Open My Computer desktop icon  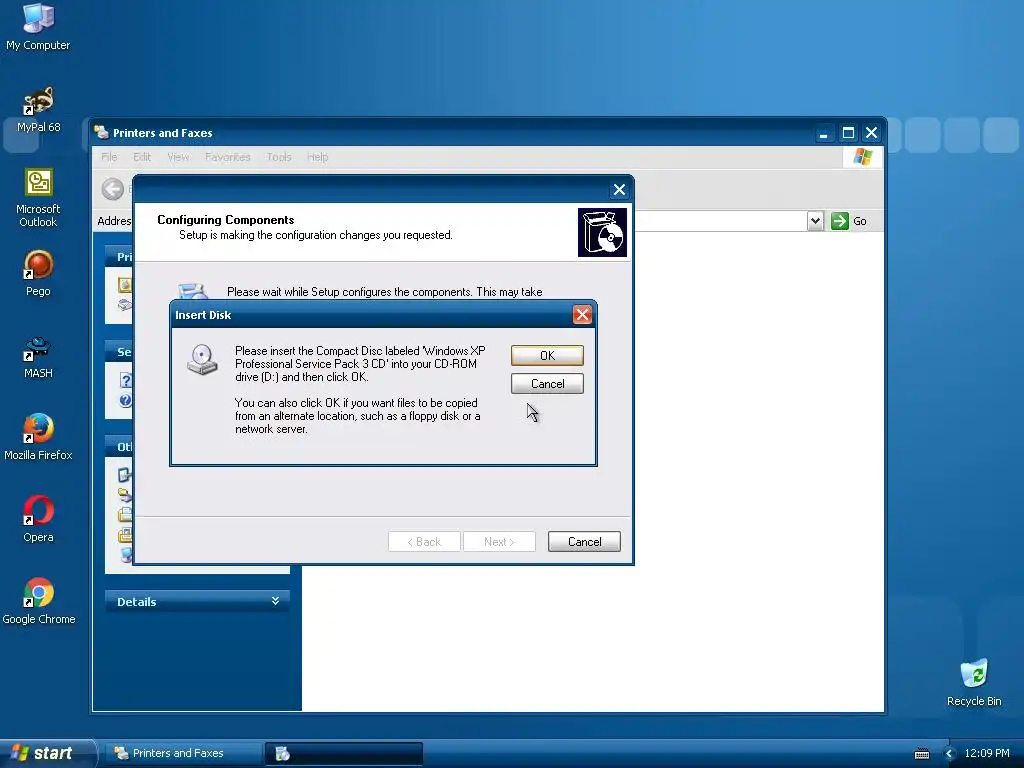click(38, 27)
